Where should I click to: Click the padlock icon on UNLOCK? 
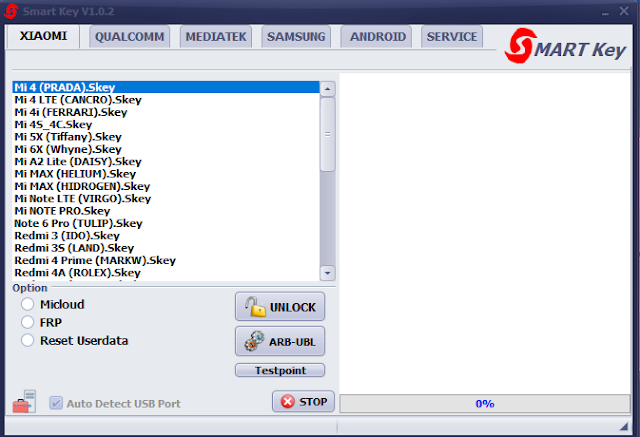(x=256, y=307)
